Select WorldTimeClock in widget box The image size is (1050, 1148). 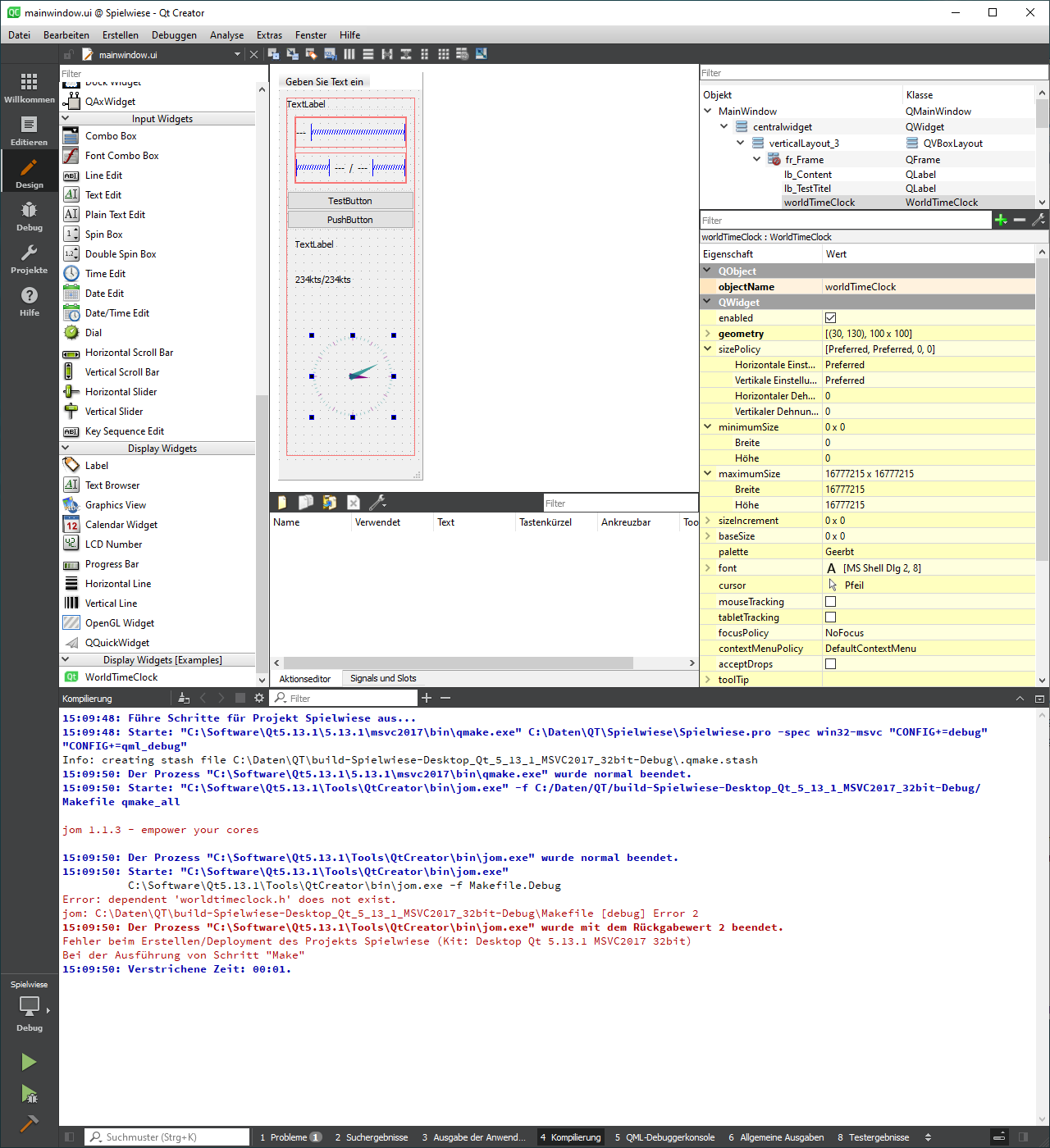click(121, 677)
